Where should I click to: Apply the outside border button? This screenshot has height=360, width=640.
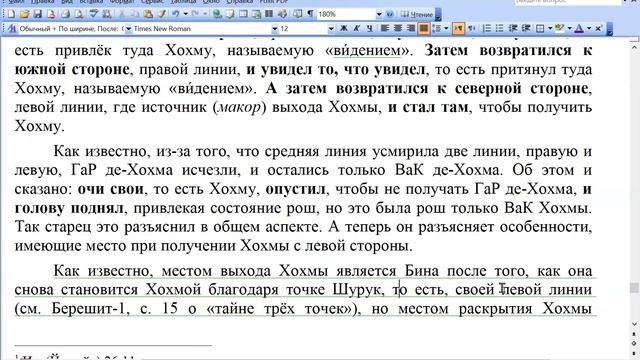[x=540, y=29]
